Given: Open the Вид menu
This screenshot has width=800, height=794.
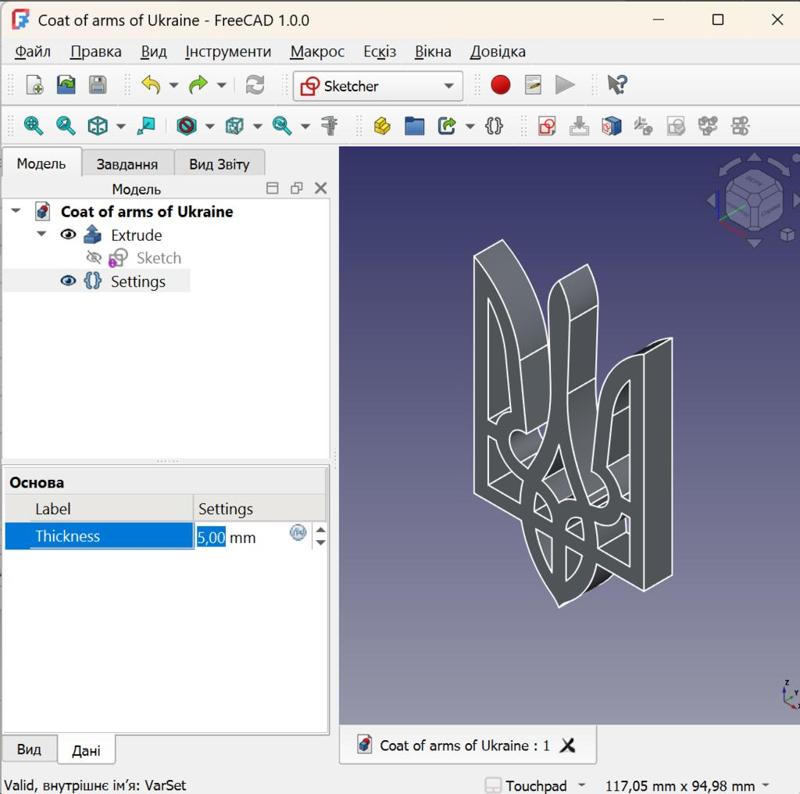Looking at the screenshot, I should pos(154,52).
